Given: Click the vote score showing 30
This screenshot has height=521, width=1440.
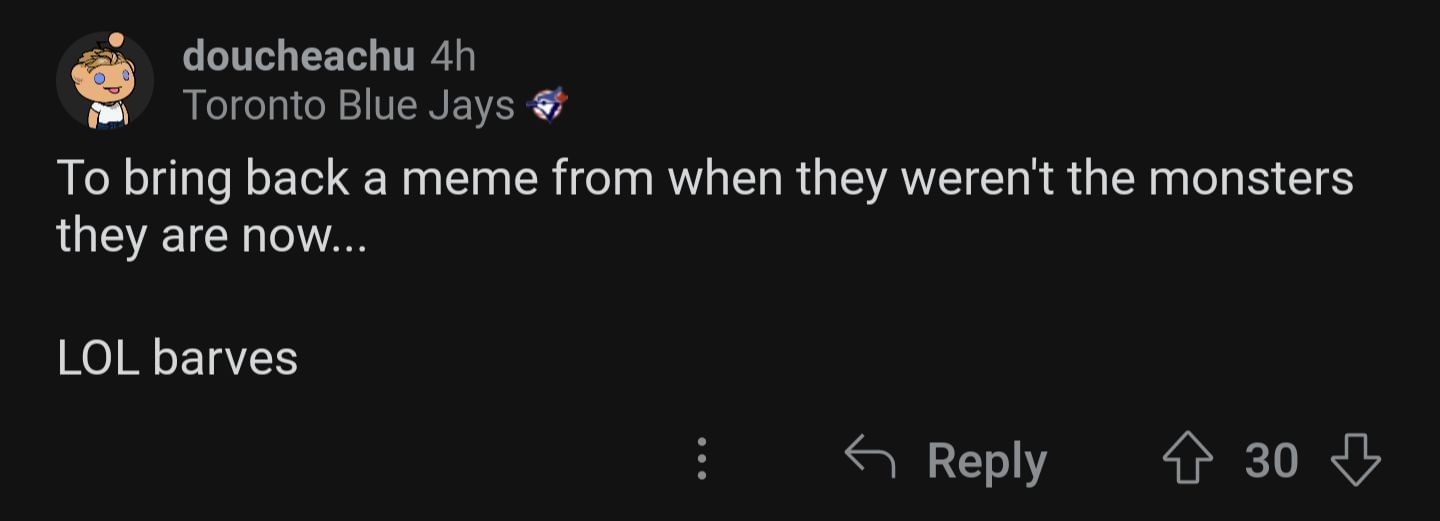Looking at the screenshot, I should pos(1271,461).
